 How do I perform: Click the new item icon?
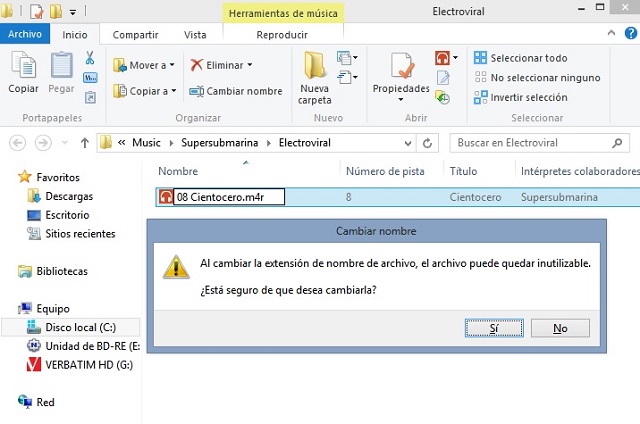[344, 58]
